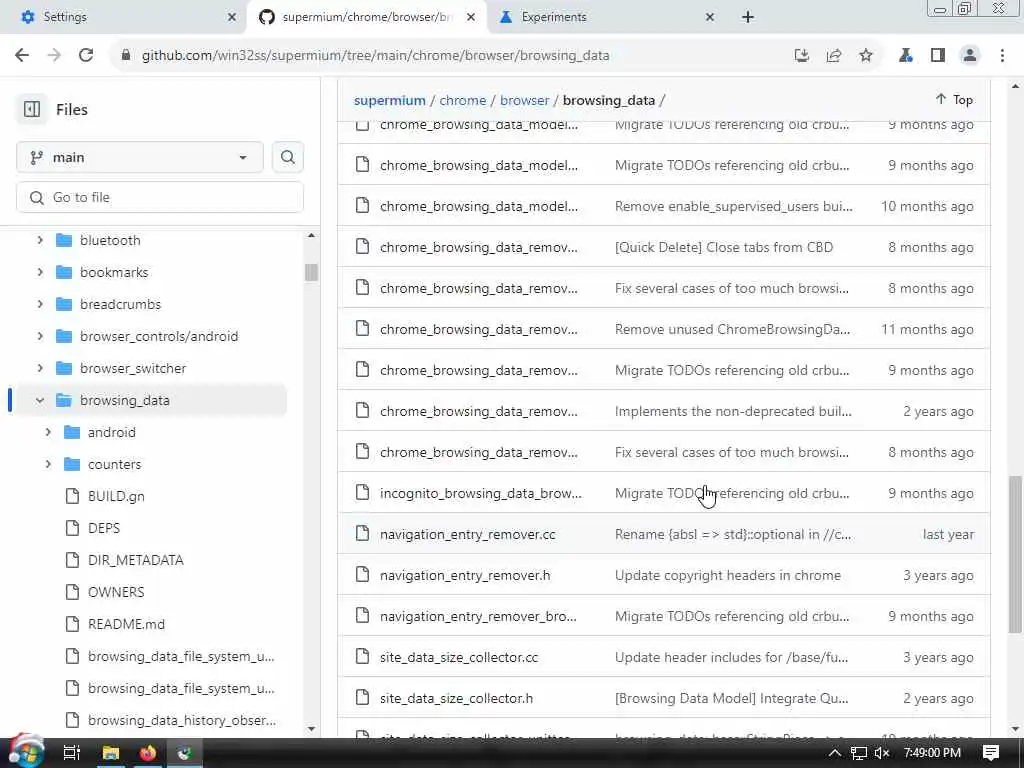
Task: Open the notification center icon
Action: (991, 753)
